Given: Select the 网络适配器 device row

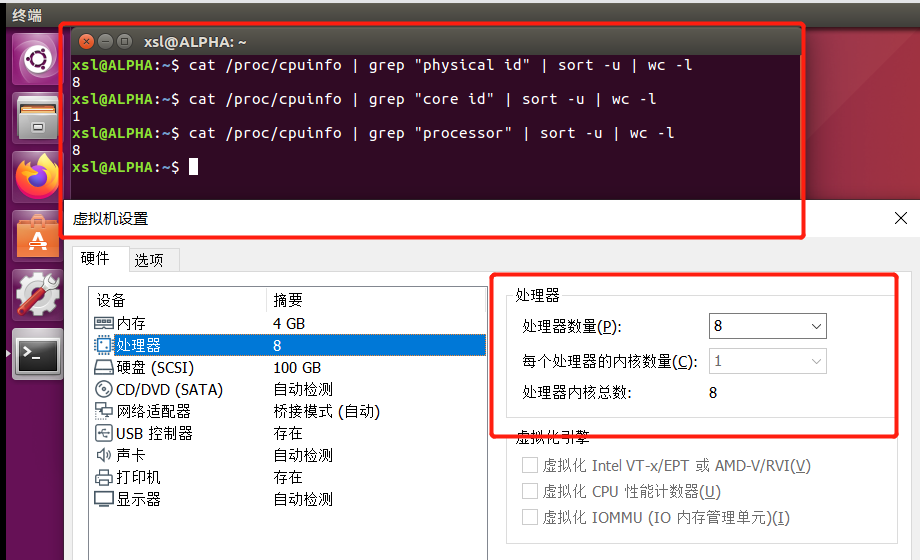Looking at the screenshot, I should 288,411.
